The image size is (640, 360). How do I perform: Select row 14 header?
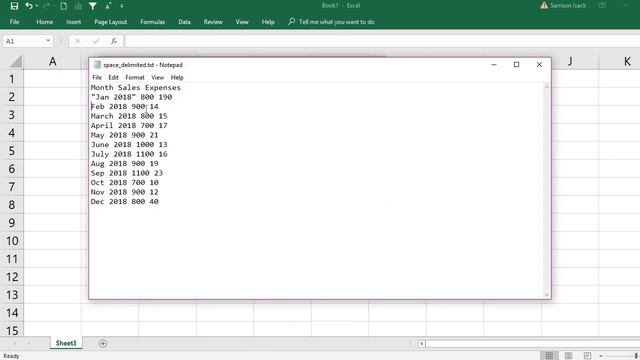point(12,313)
